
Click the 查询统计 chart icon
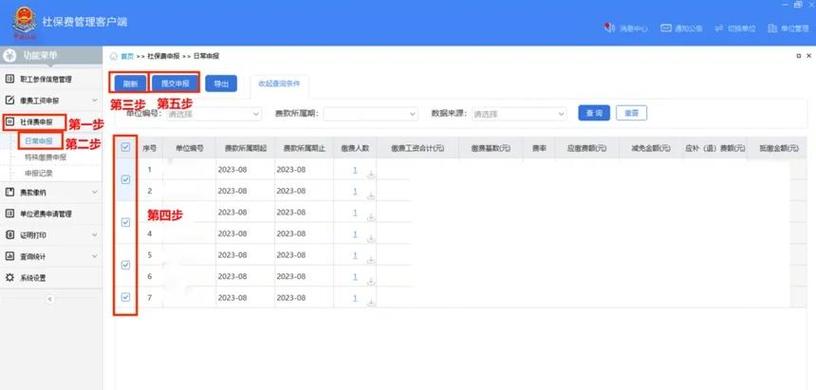click(9, 256)
